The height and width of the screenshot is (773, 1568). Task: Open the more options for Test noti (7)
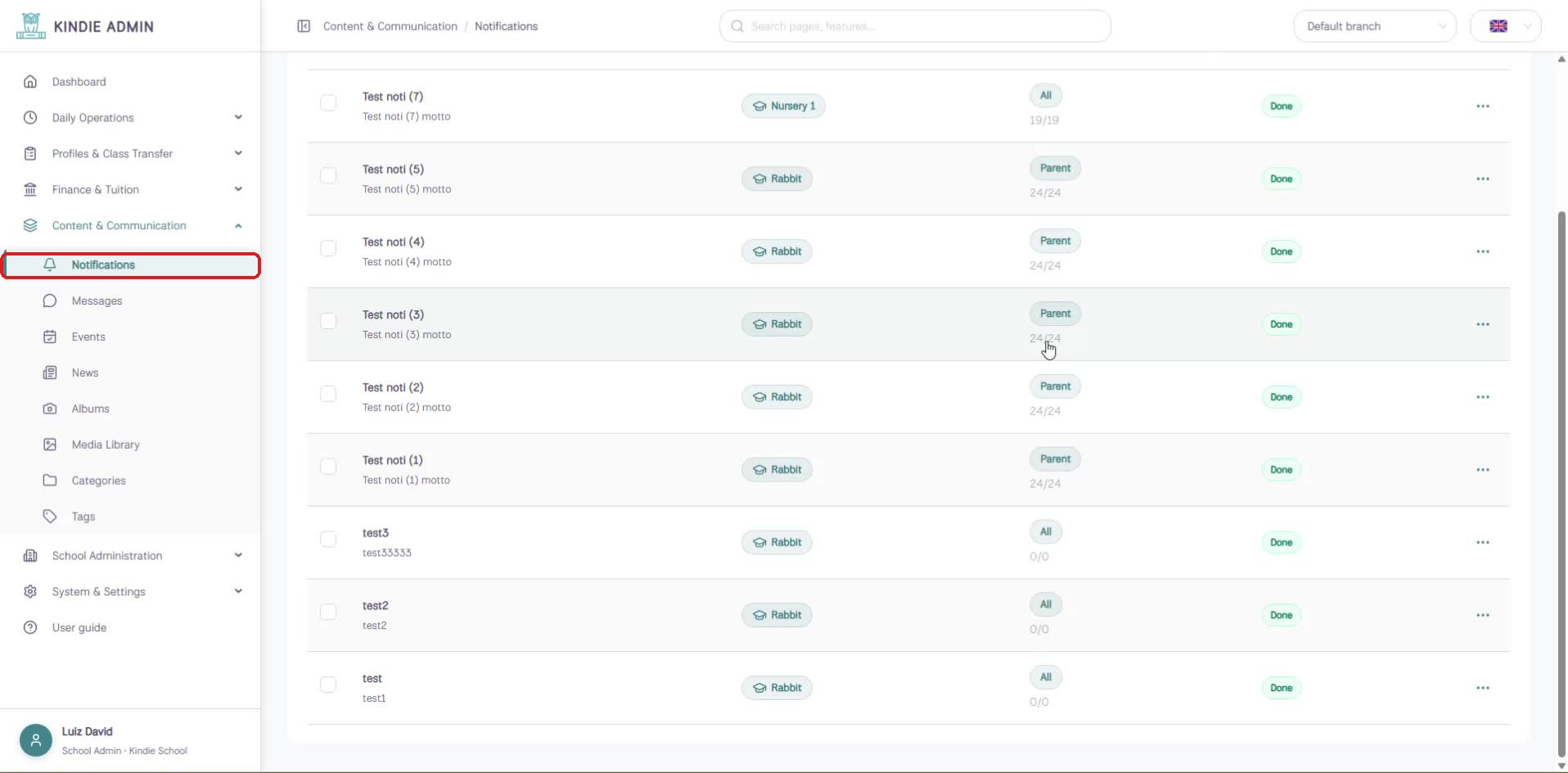pos(1483,106)
